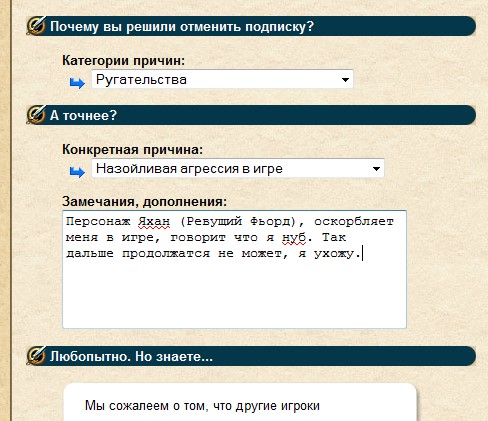Click the arrow of the Ругательства combo box
The width and height of the screenshot is (488, 421).
pos(345,80)
